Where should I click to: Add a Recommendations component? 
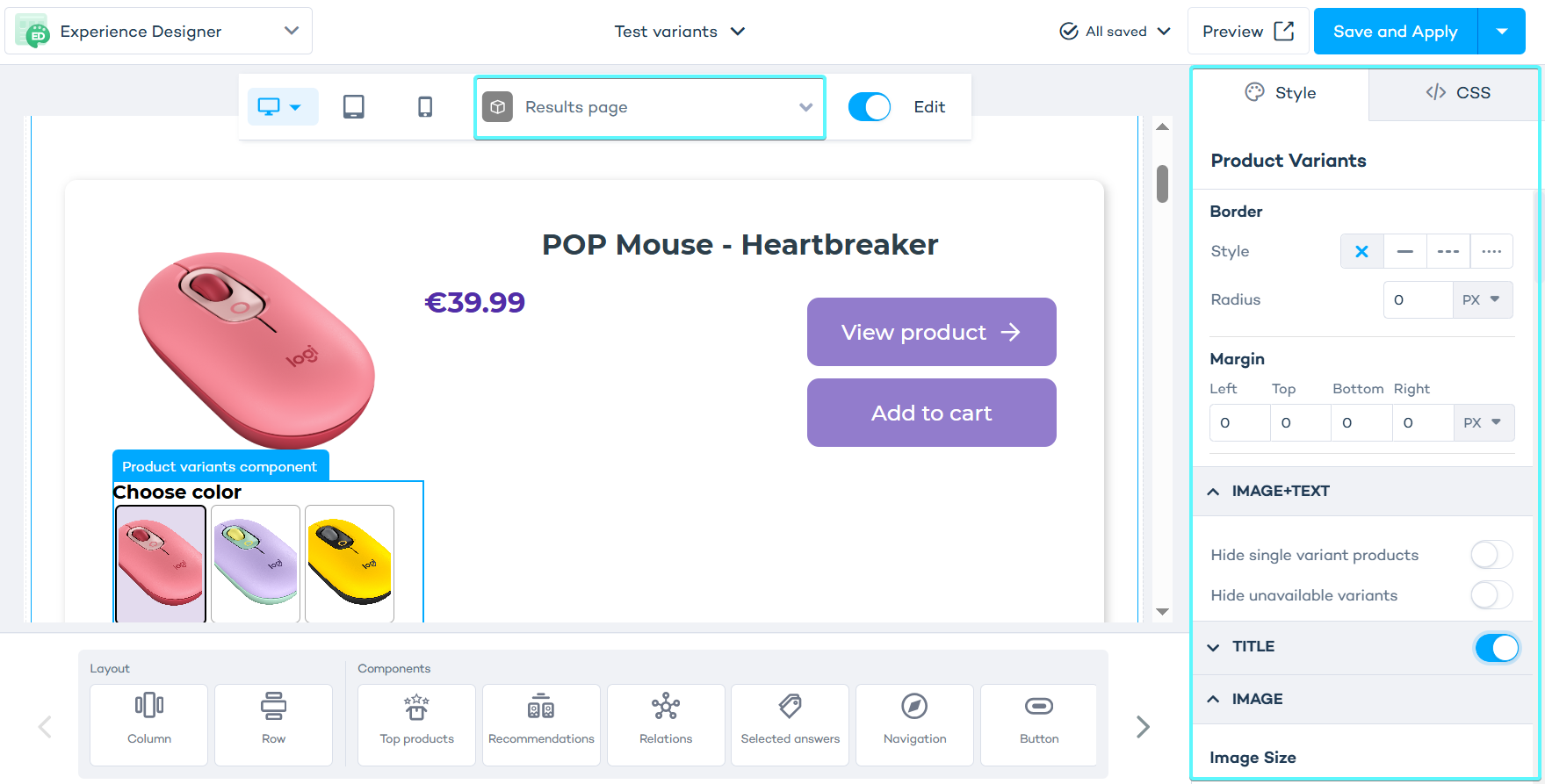point(541,724)
